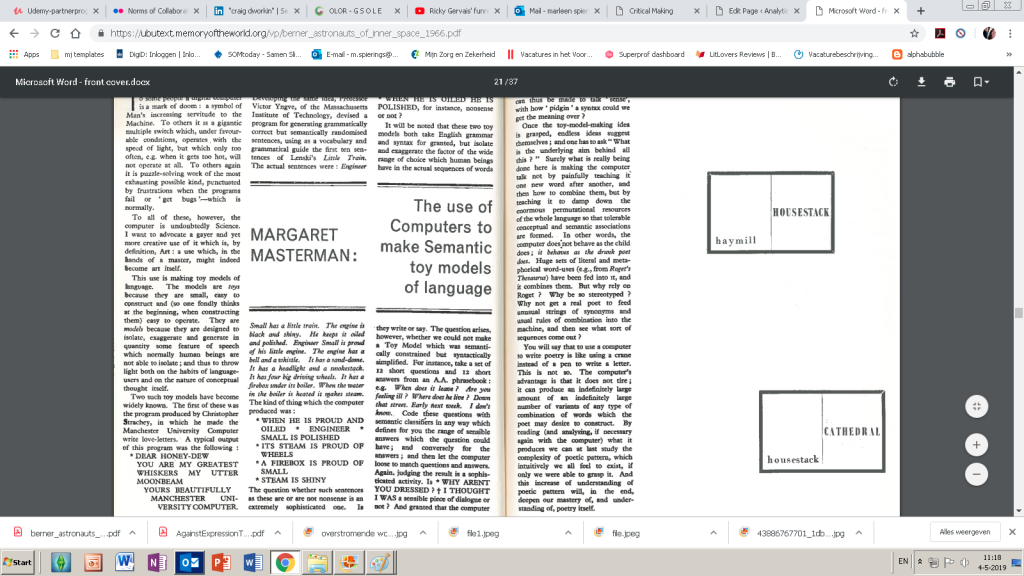Viewport: 1024px width, 576px height.
Task: Switch to the "craig dworkin" tab
Action: (255, 11)
